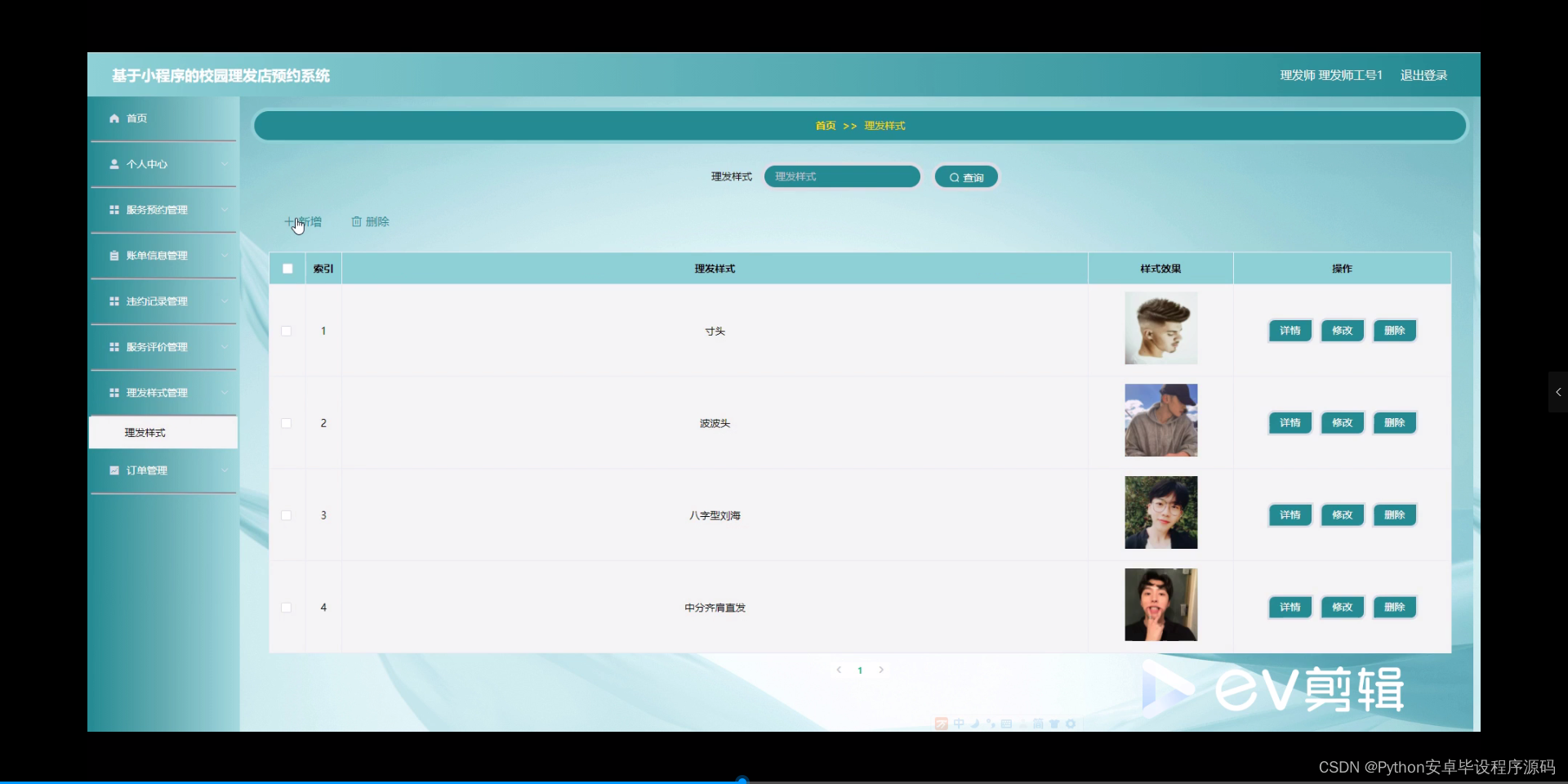The width and height of the screenshot is (1568, 784).
Task: Expand the 服务评价管理 chevron
Action: pyautogui.click(x=225, y=347)
